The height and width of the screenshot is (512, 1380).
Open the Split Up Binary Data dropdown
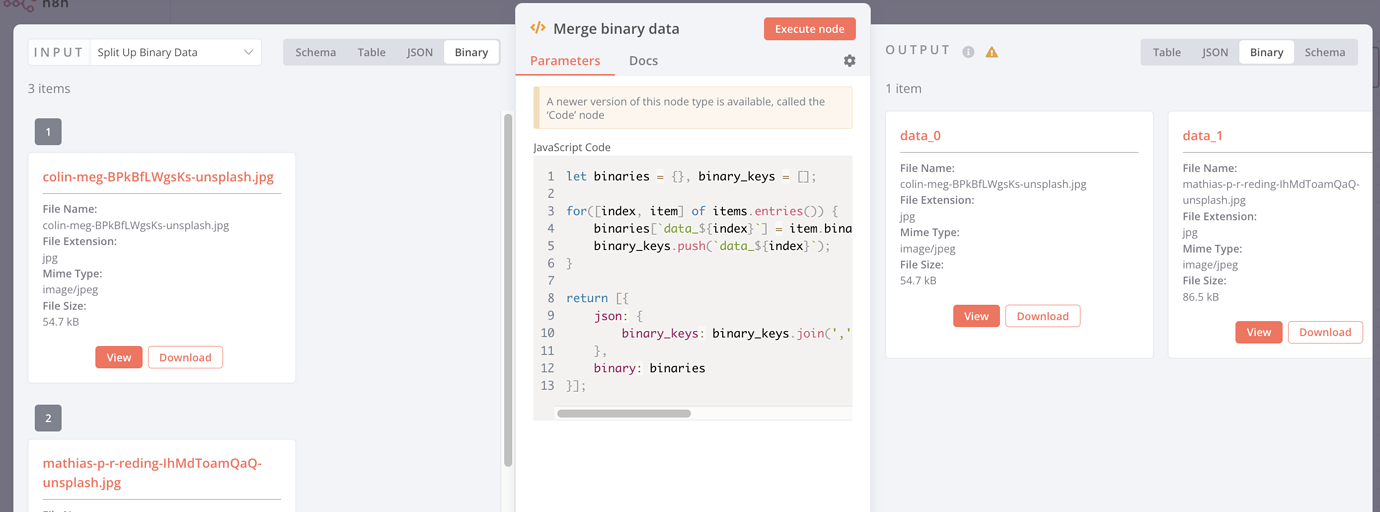click(x=175, y=52)
